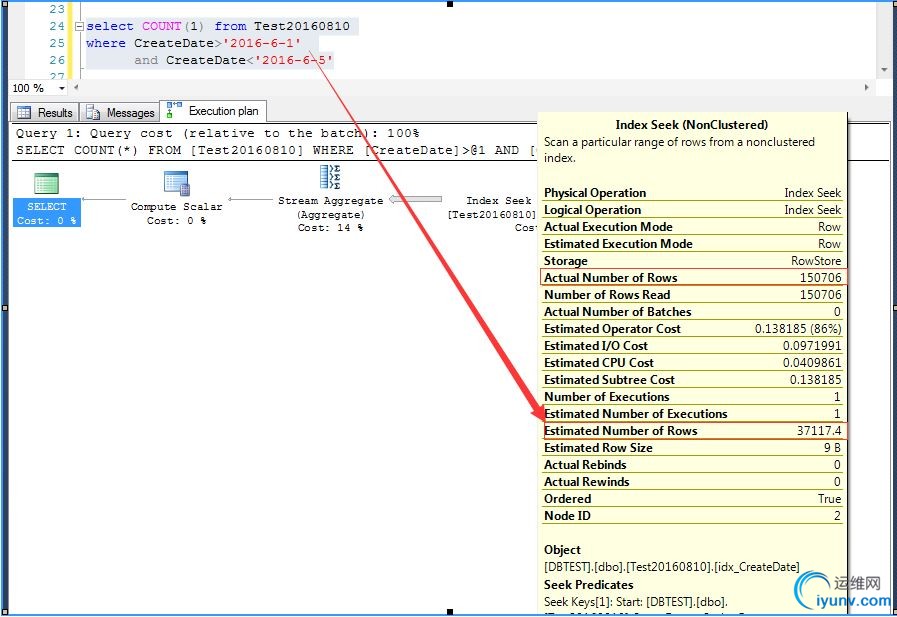
Task: Click the Actual Rewinds row
Action: point(692,482)
